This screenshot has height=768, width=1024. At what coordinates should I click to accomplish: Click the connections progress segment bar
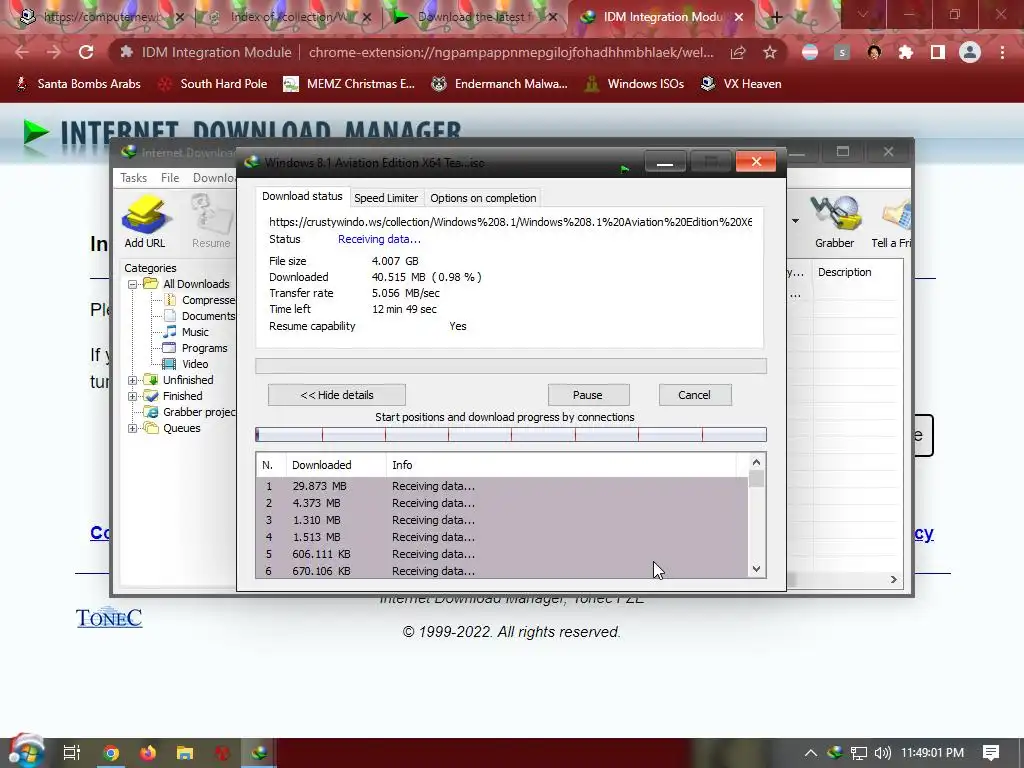pyautogui.click(x=511, y=435)
